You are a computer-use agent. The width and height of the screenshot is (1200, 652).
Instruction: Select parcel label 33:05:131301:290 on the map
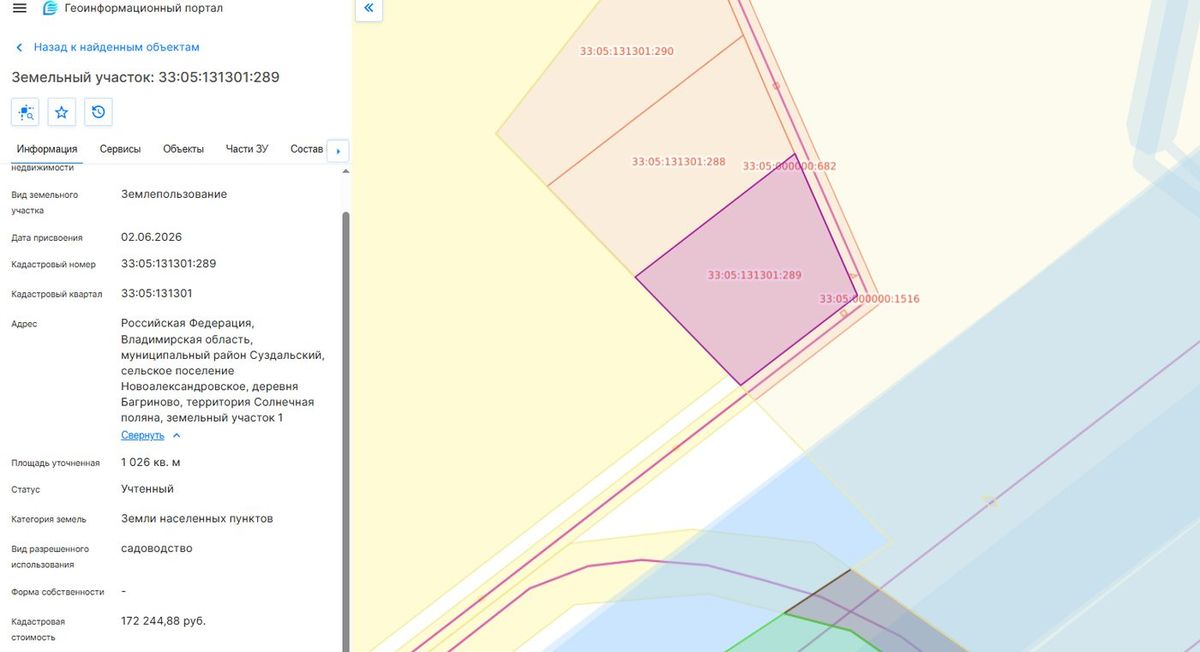627,51
